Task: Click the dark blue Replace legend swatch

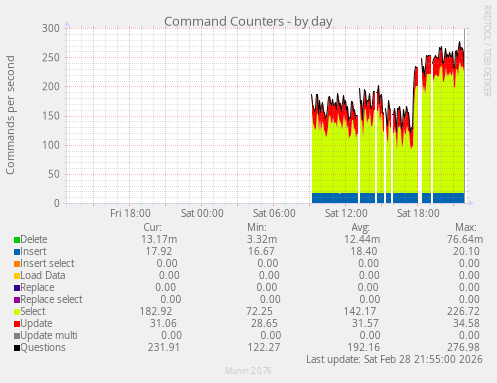Action: point(17,288)
